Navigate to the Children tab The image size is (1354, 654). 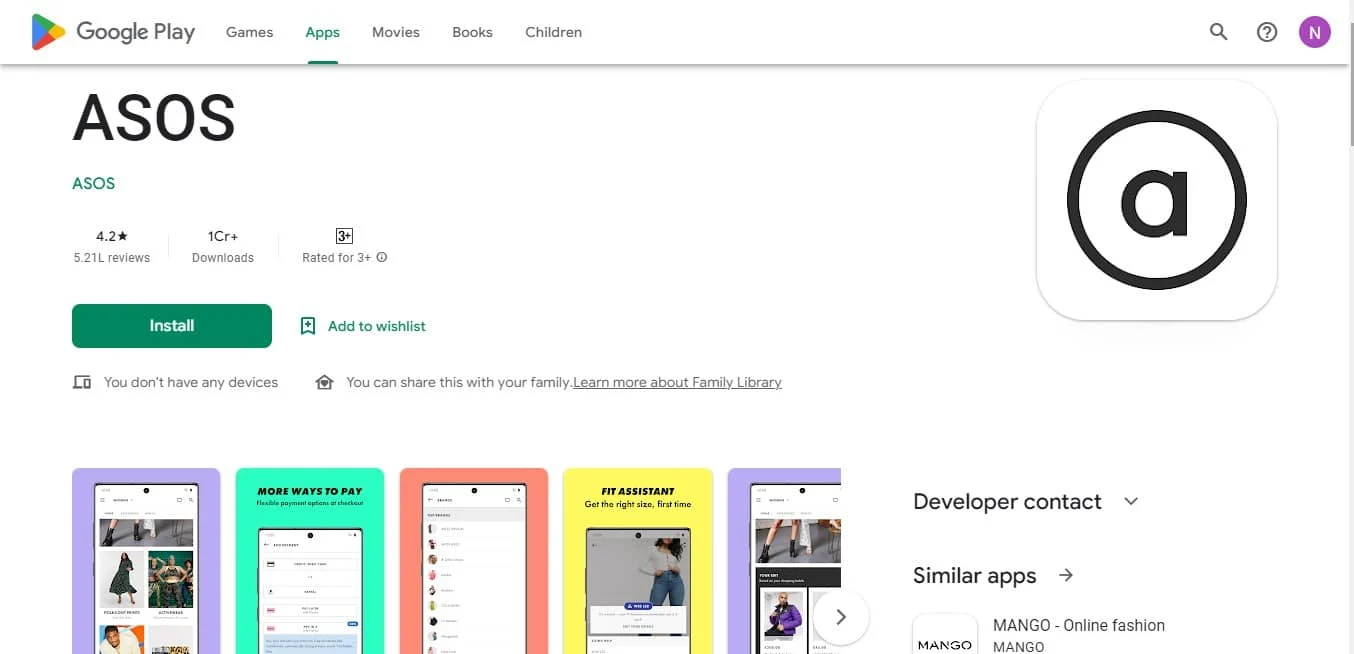pos(553,32)
